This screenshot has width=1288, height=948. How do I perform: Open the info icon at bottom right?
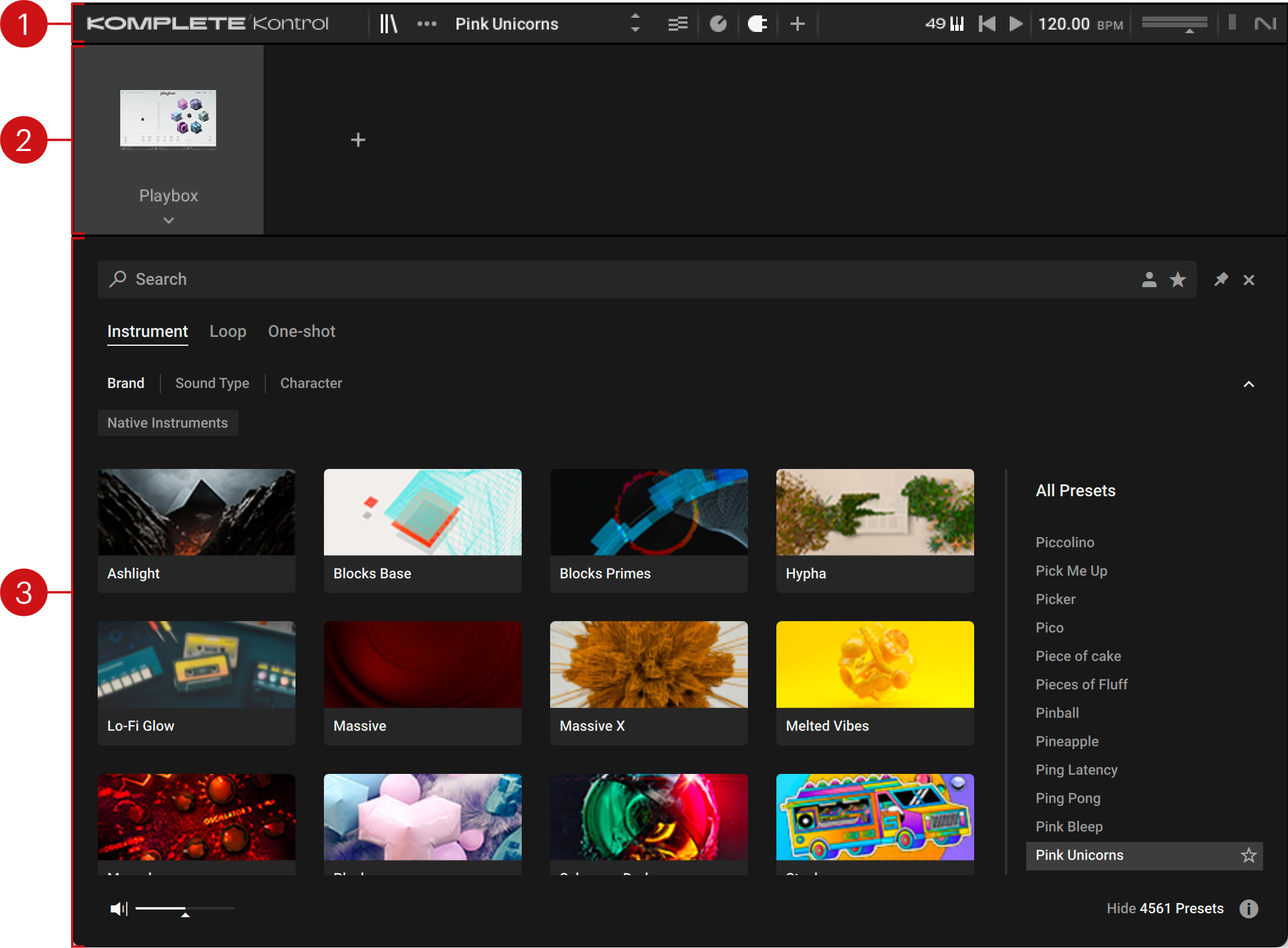1249,908
